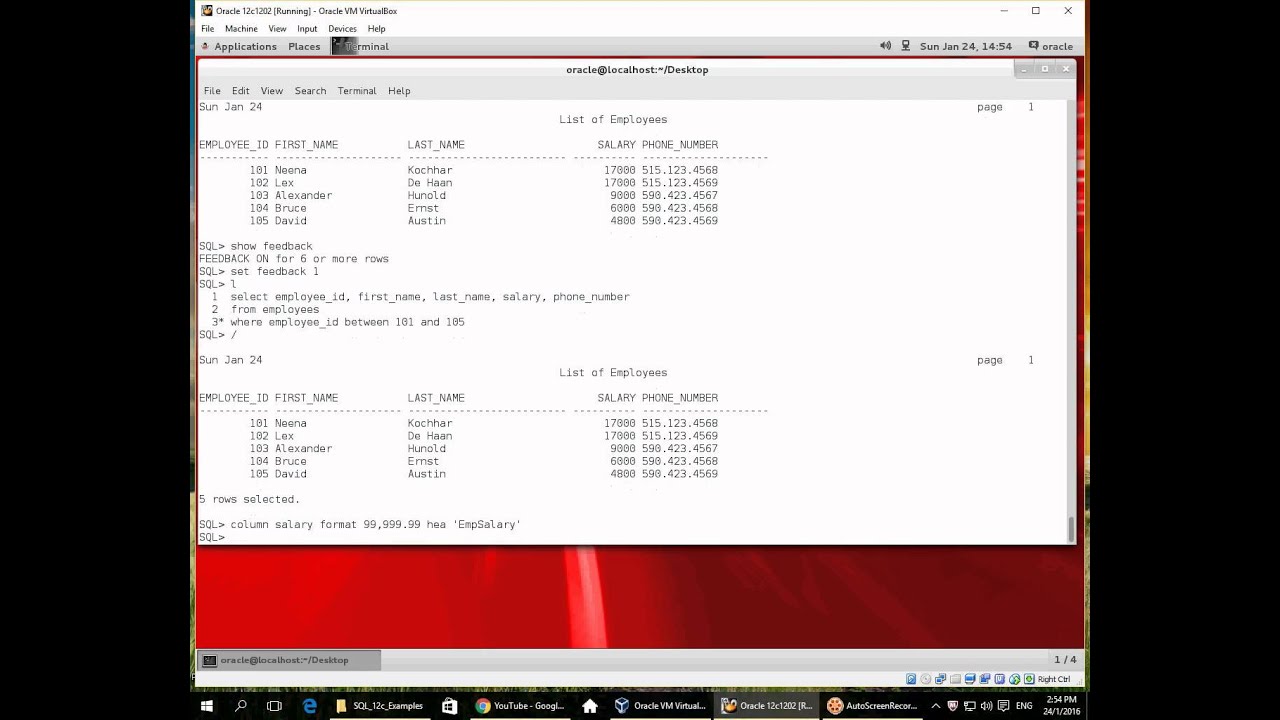Open the terminal File menu

pyautogui.click(x=212, y=91)
